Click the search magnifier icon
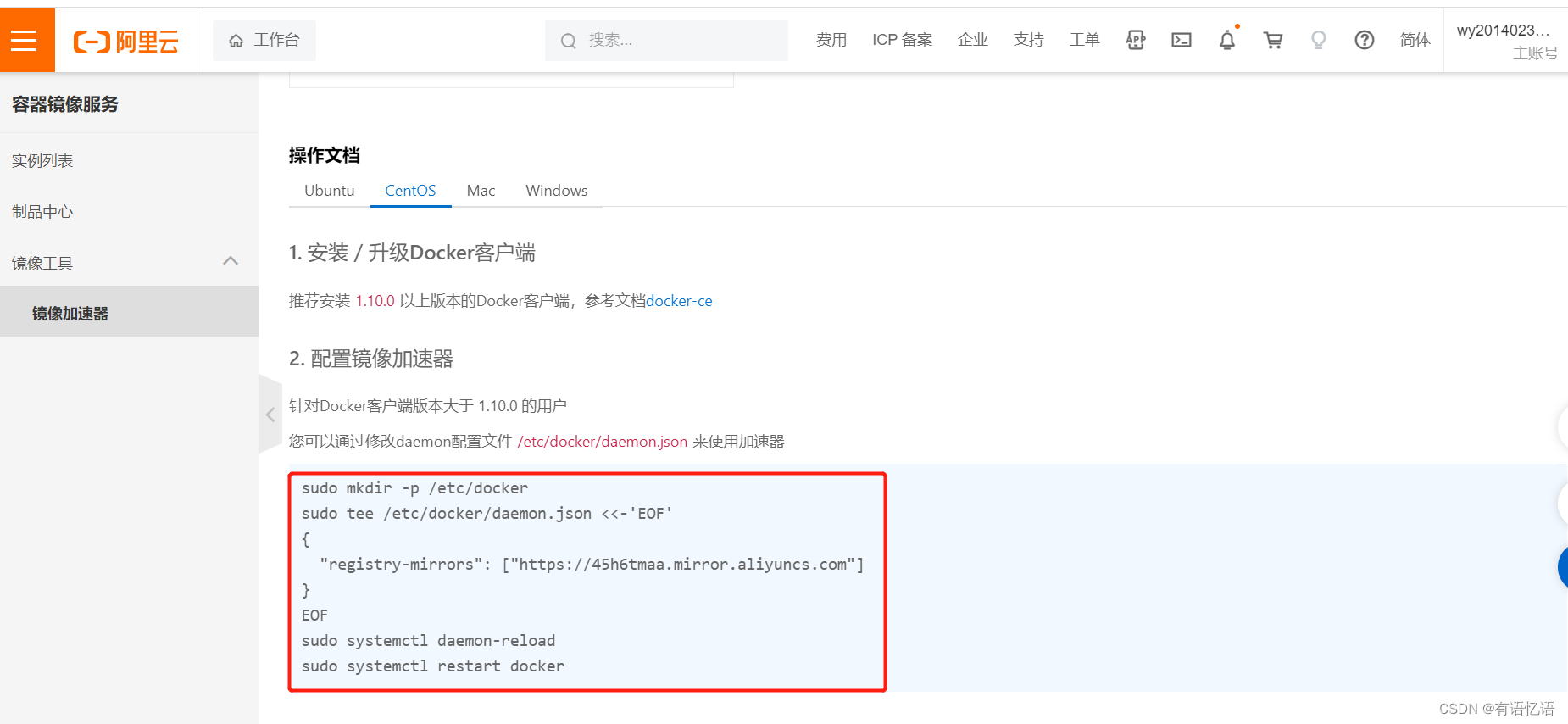The image size is (1568, 724). click(569, 41)
